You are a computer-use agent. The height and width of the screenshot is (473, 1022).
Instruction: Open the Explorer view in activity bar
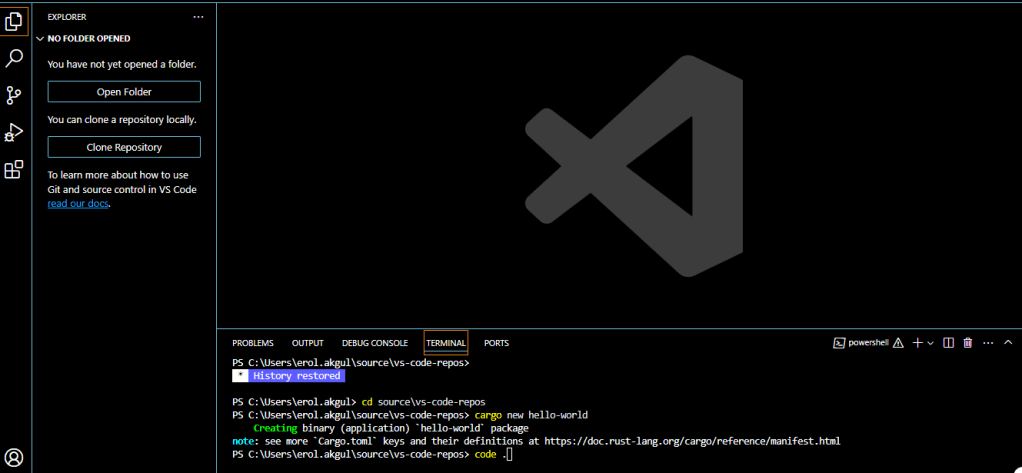pos(14,20)
